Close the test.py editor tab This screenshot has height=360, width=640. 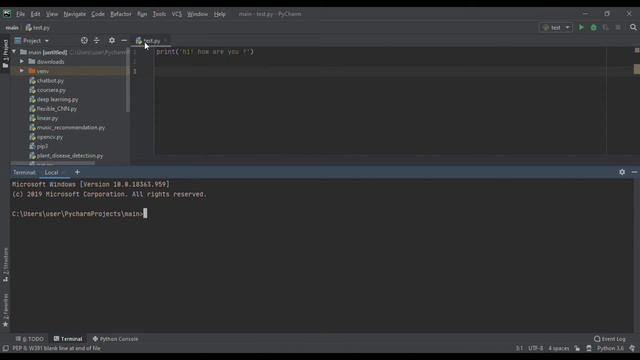click(165, 41)
